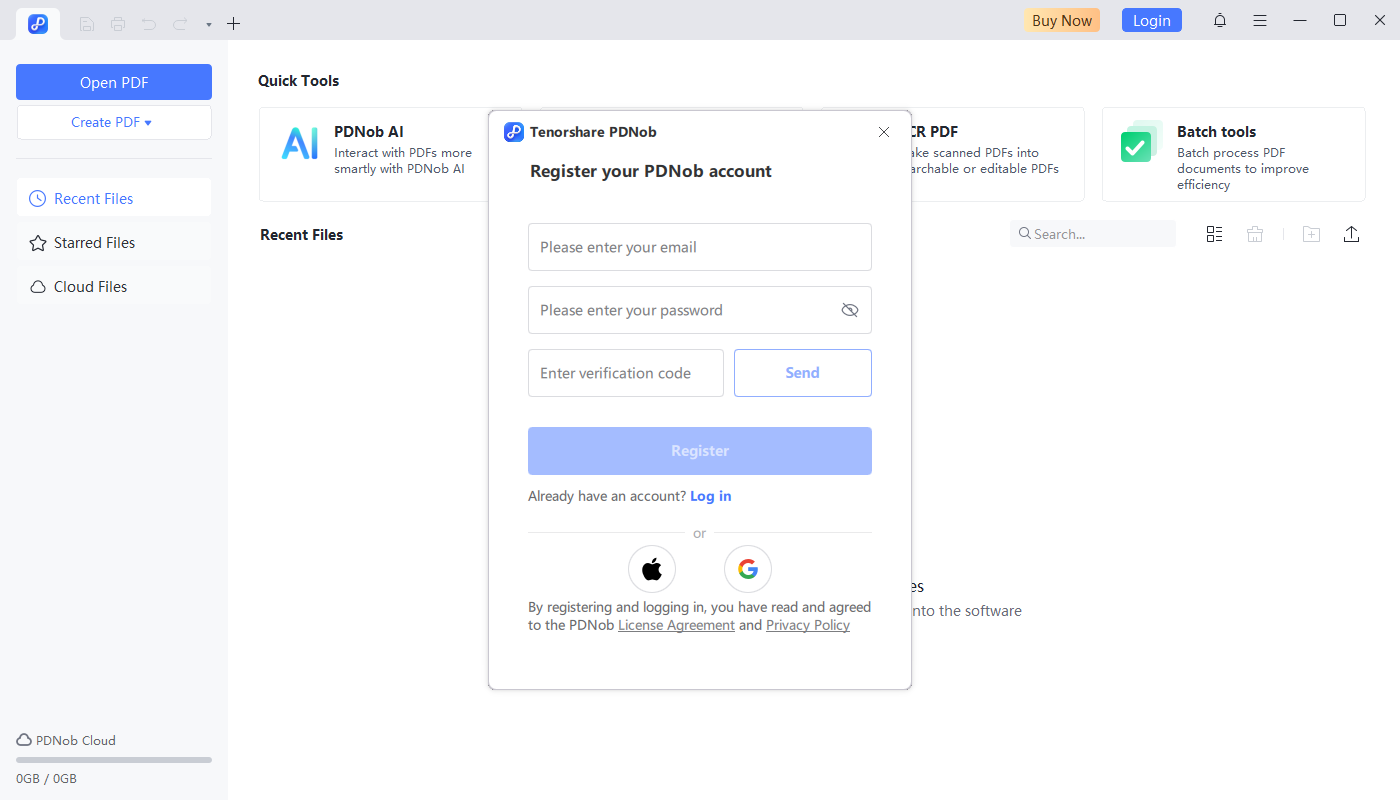Toggle password visibility in register dialog
Image resolution: width=1400 pixels, height=800 pixels.
[850, 310]
